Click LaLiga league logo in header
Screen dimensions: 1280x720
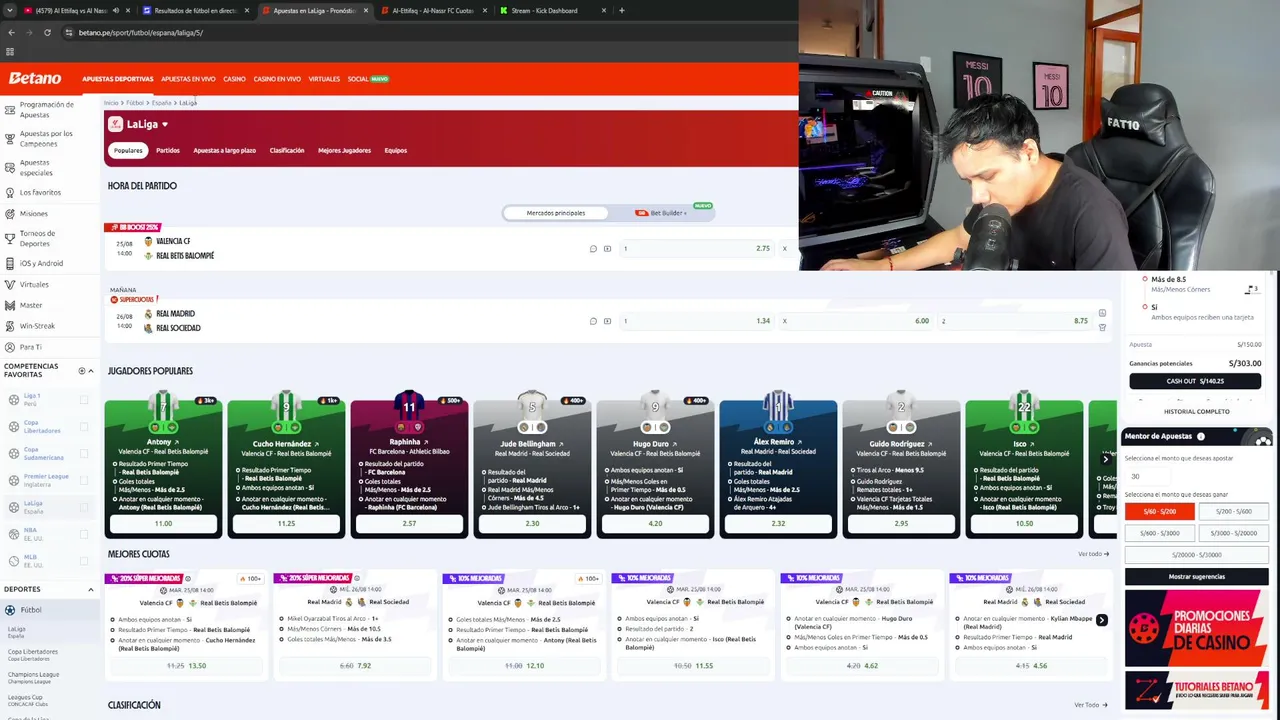pyautogui.click(x=116, y=124)
